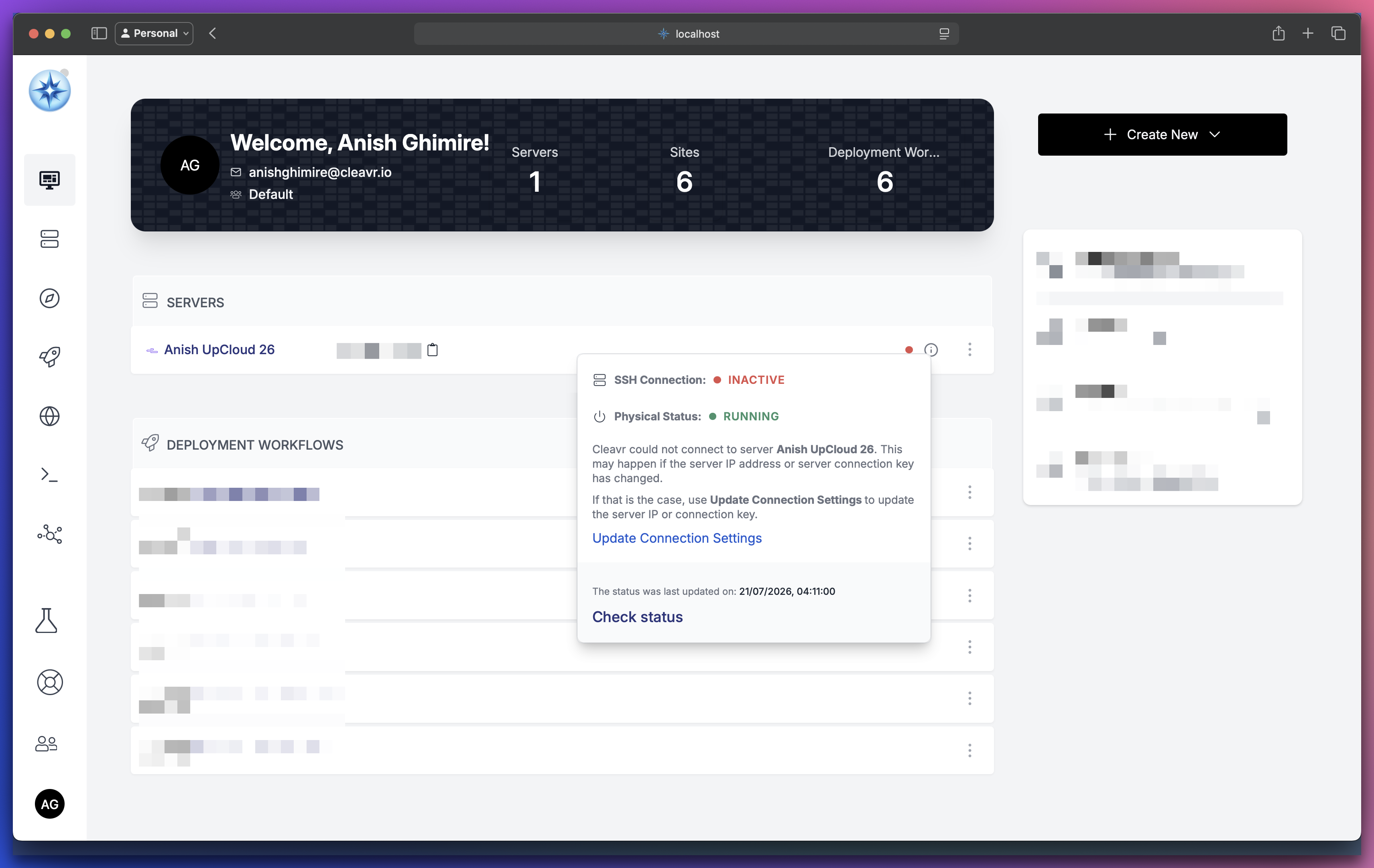Open the Anish UpCloud 26 server link
Screen dimensions: 1374x868
219,350
